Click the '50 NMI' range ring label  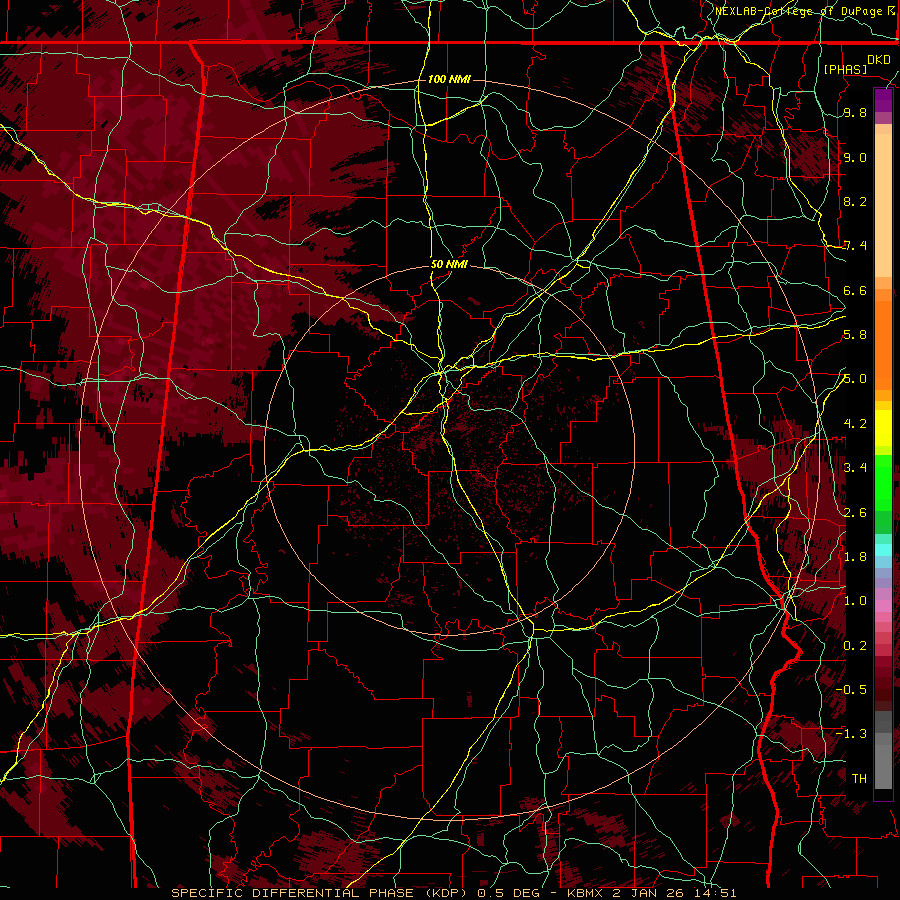click(449, 265)
